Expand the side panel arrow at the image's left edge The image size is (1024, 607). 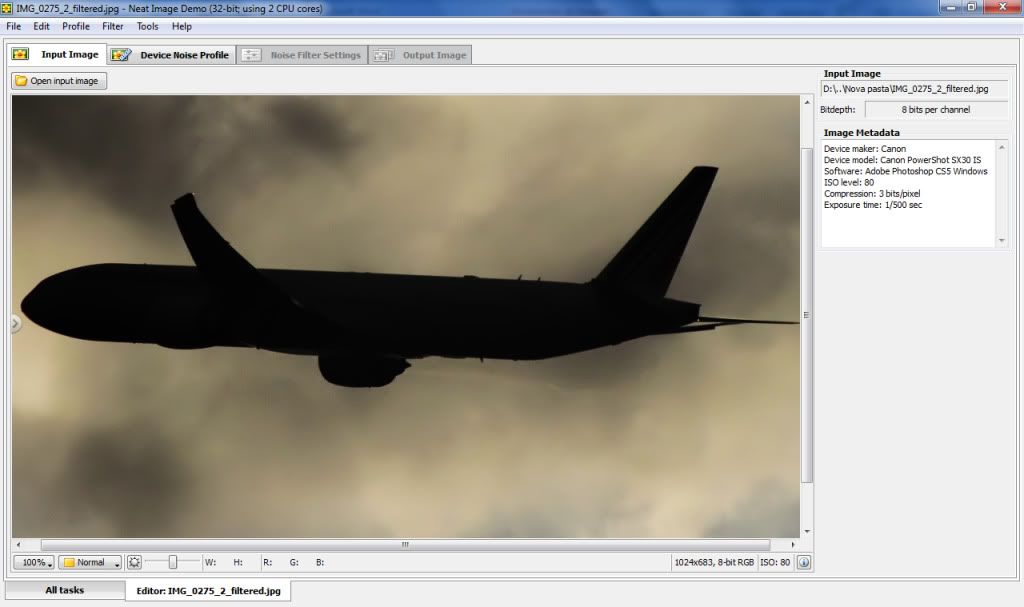click(16, 323)
